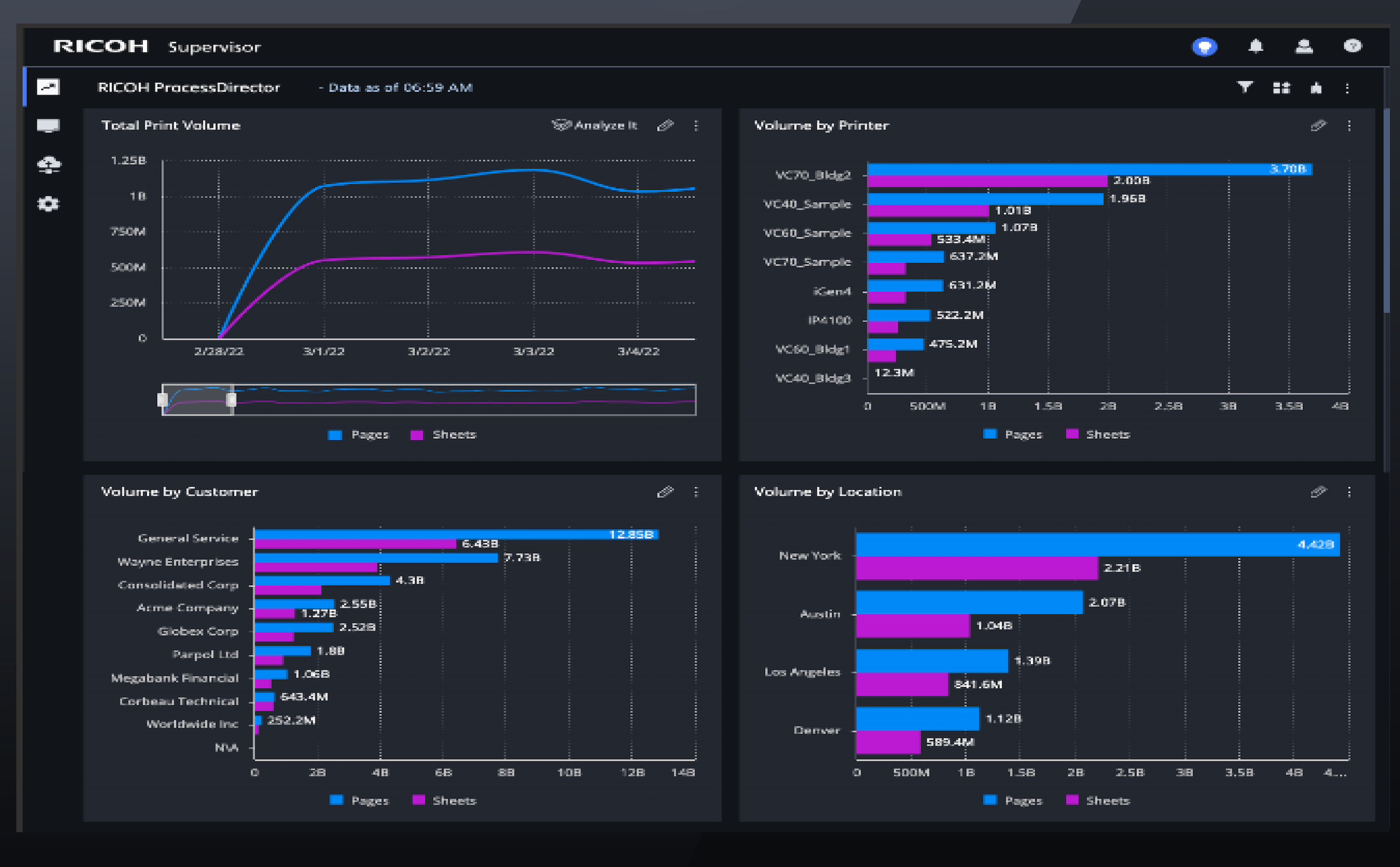Open Volume by Location widget options menu
The width and height of the screenshot is (1400, 867).
click(1349, 492)
